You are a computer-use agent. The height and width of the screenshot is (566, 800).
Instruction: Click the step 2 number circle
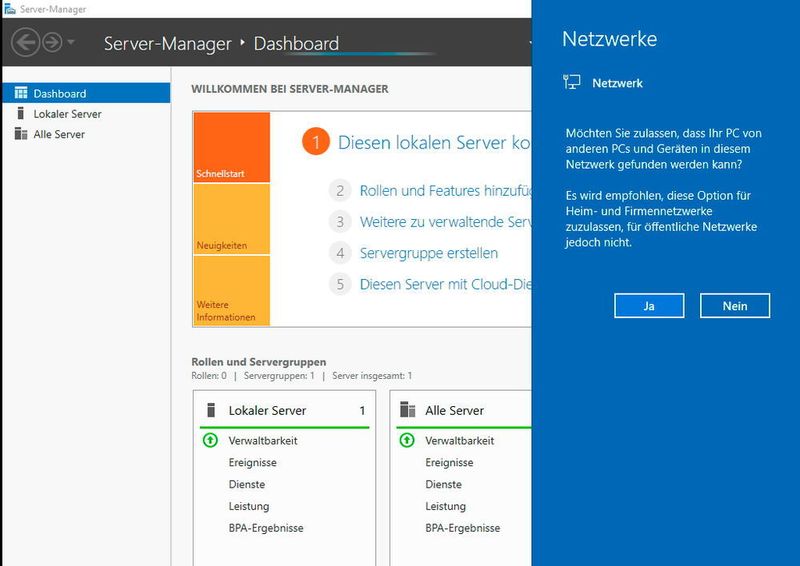click(340, 191)
